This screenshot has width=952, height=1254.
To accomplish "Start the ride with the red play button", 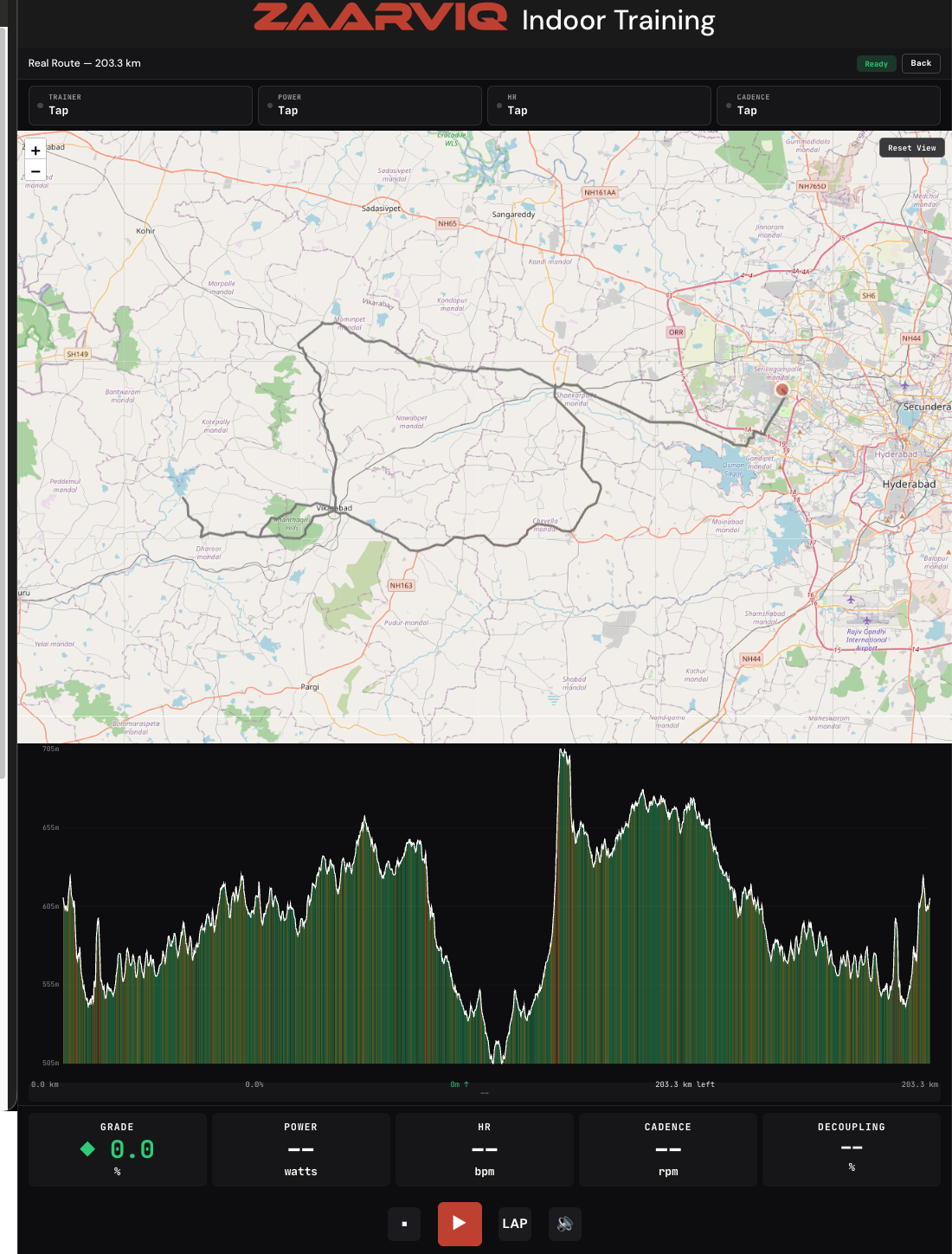I will click(460, 1224).
